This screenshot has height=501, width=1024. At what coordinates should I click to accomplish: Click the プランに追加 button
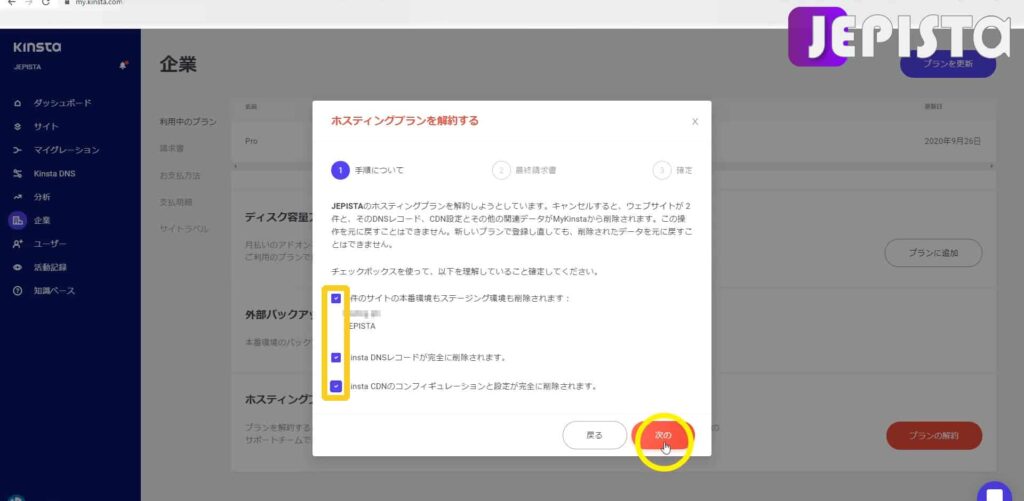point(933,253)
